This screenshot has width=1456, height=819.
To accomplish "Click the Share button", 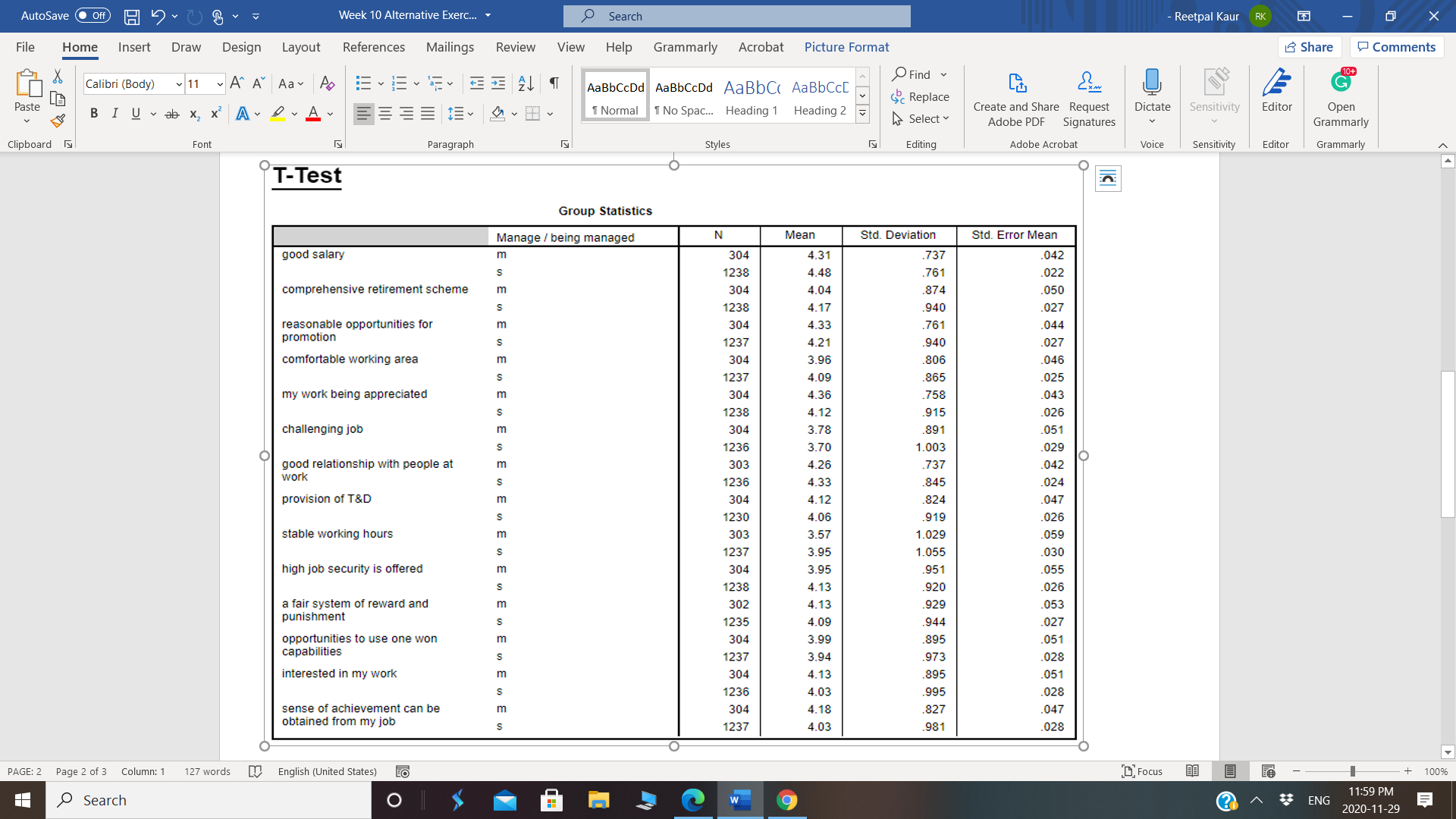I will [1310, 47].
